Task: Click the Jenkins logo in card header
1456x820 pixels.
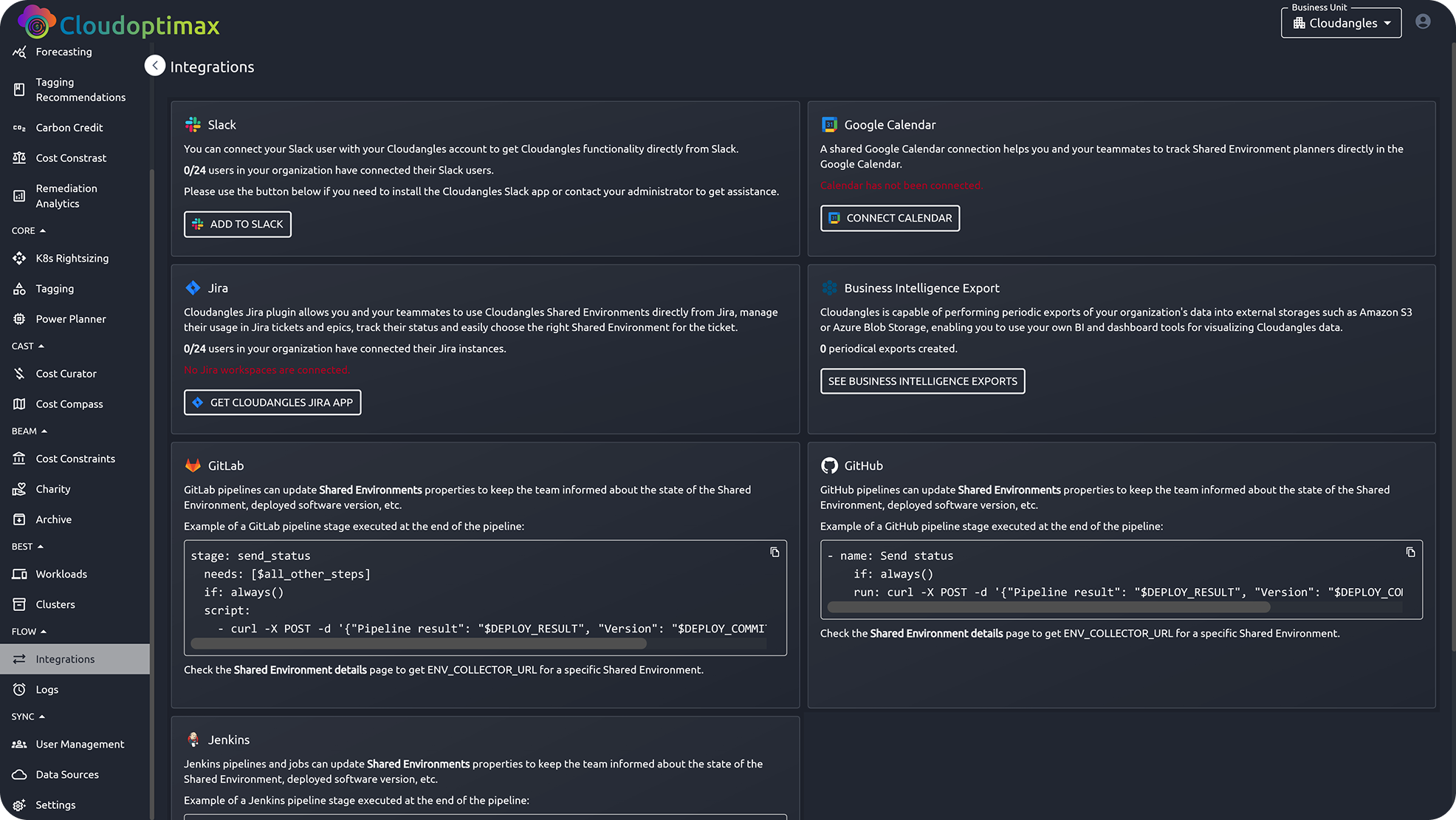Action: click(193, 739)
